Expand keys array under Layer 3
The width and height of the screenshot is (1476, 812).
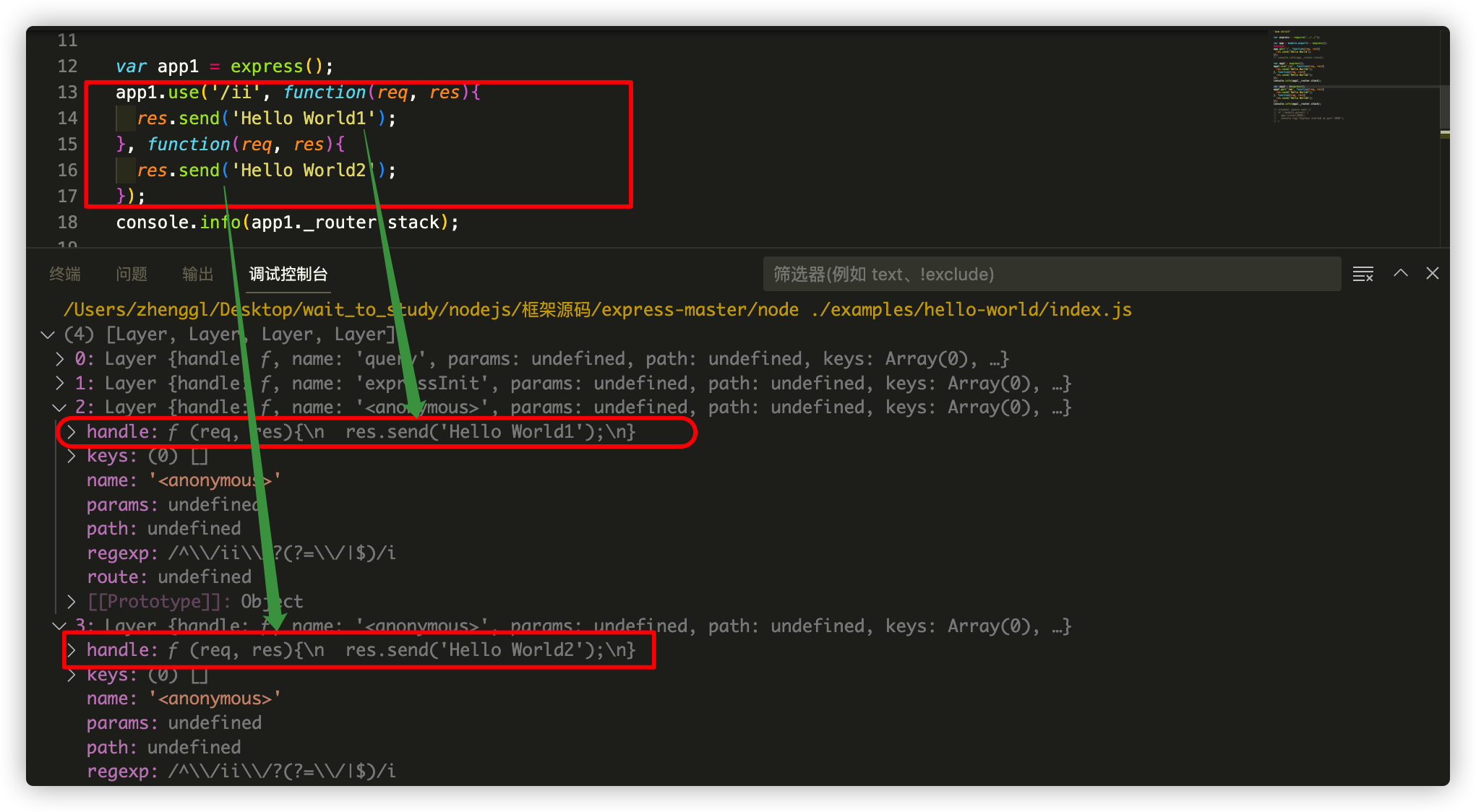(71, 675)
